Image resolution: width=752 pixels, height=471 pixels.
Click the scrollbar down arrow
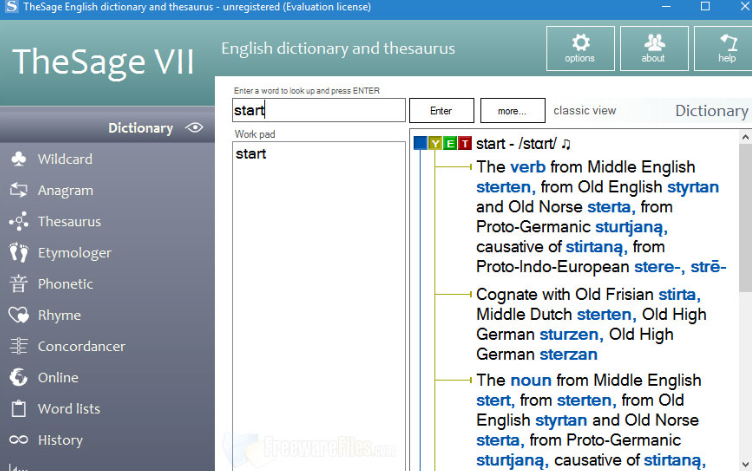click(x=745, y=464)
